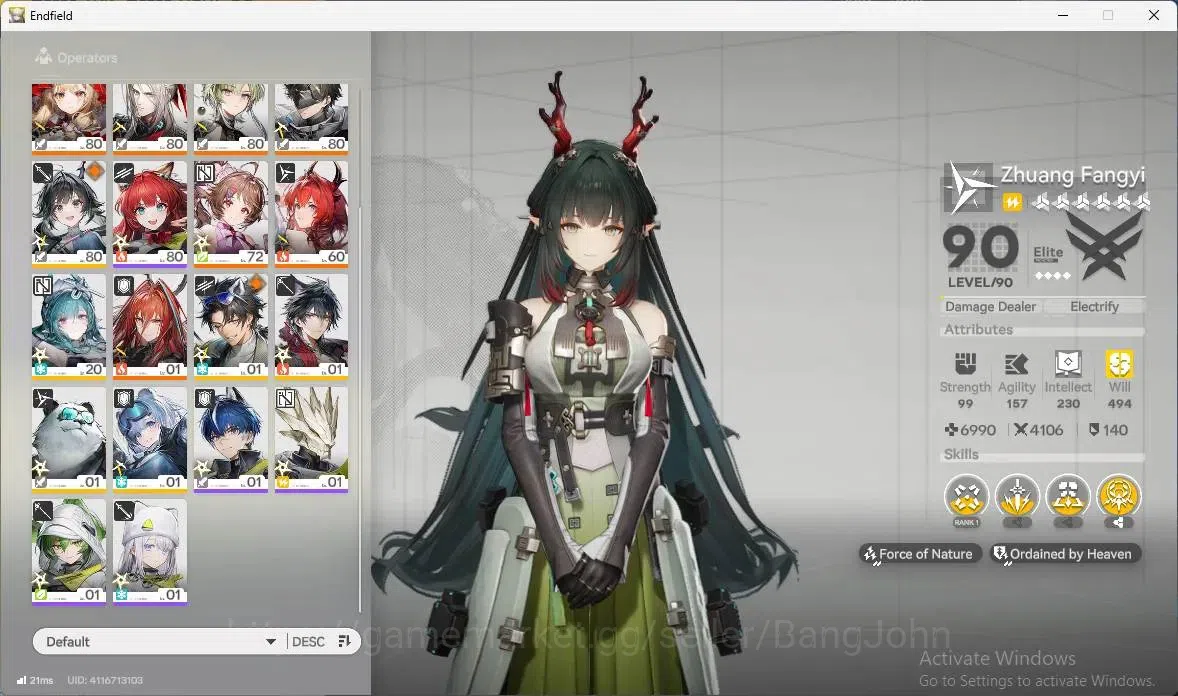Viewport: 1178px width, 696px height.
Task: Click the Operators header icon
Action: pos(44,56)
